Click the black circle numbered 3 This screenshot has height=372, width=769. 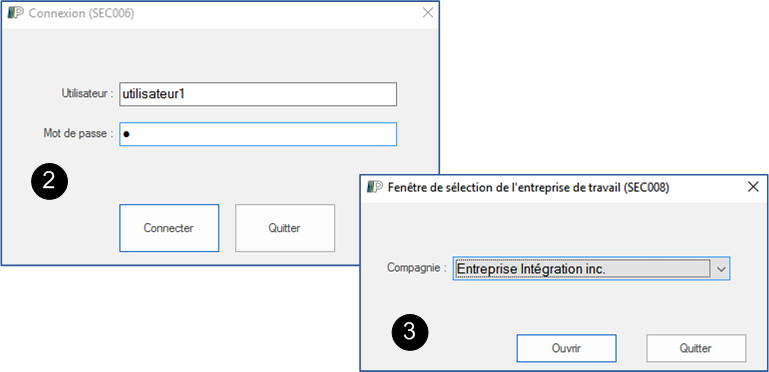click(410, 333)
